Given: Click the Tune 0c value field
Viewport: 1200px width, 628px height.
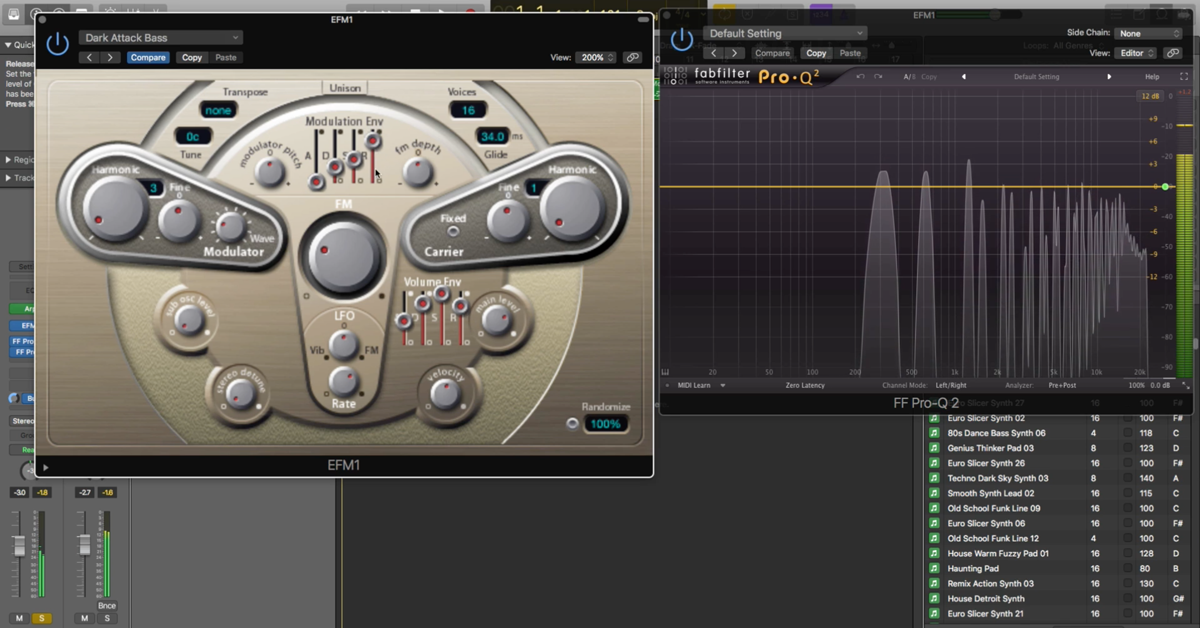Looking at the screenshot, I should (193, 136).
